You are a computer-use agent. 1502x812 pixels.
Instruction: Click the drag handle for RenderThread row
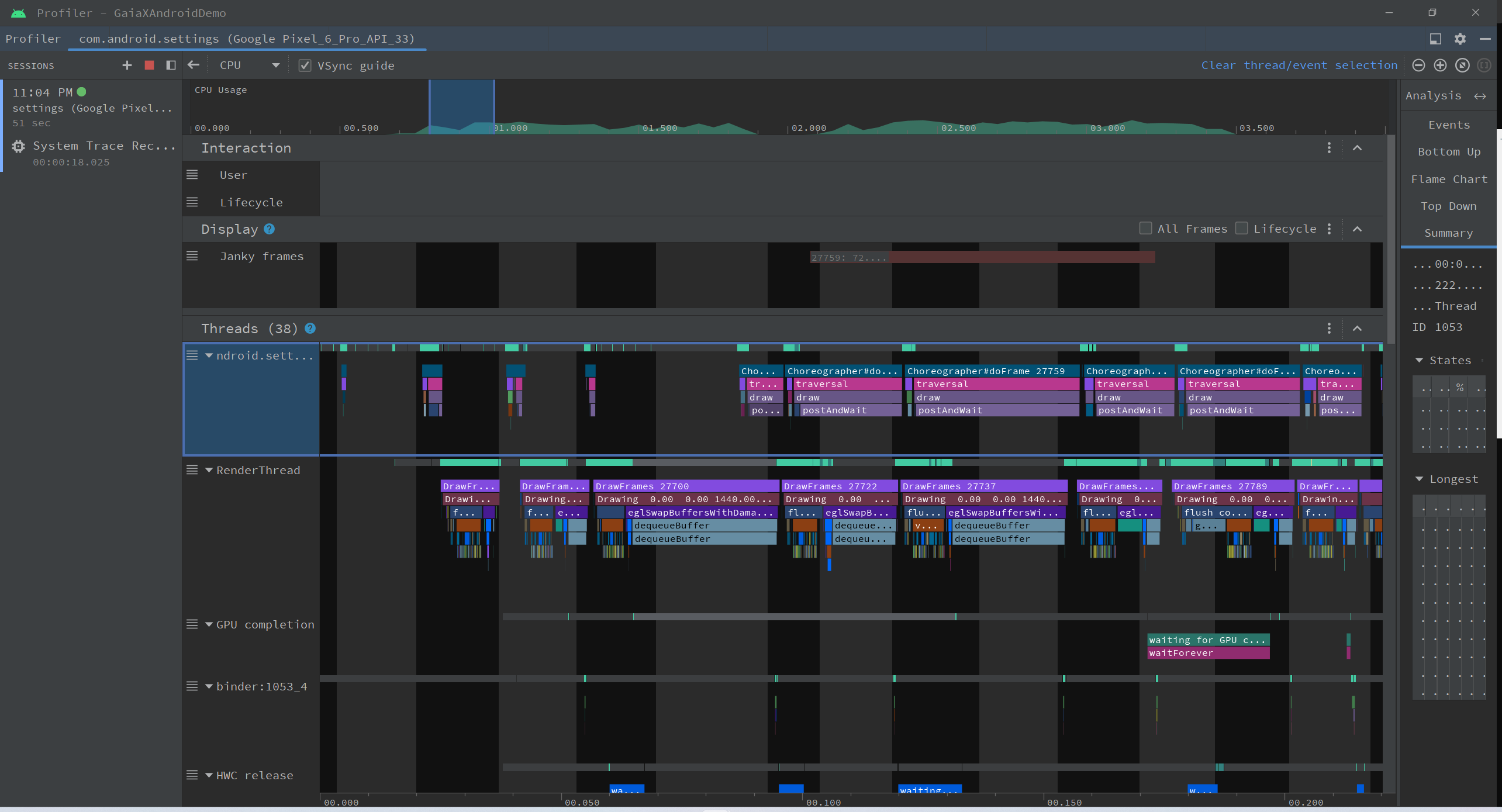(x=192, y=470)
